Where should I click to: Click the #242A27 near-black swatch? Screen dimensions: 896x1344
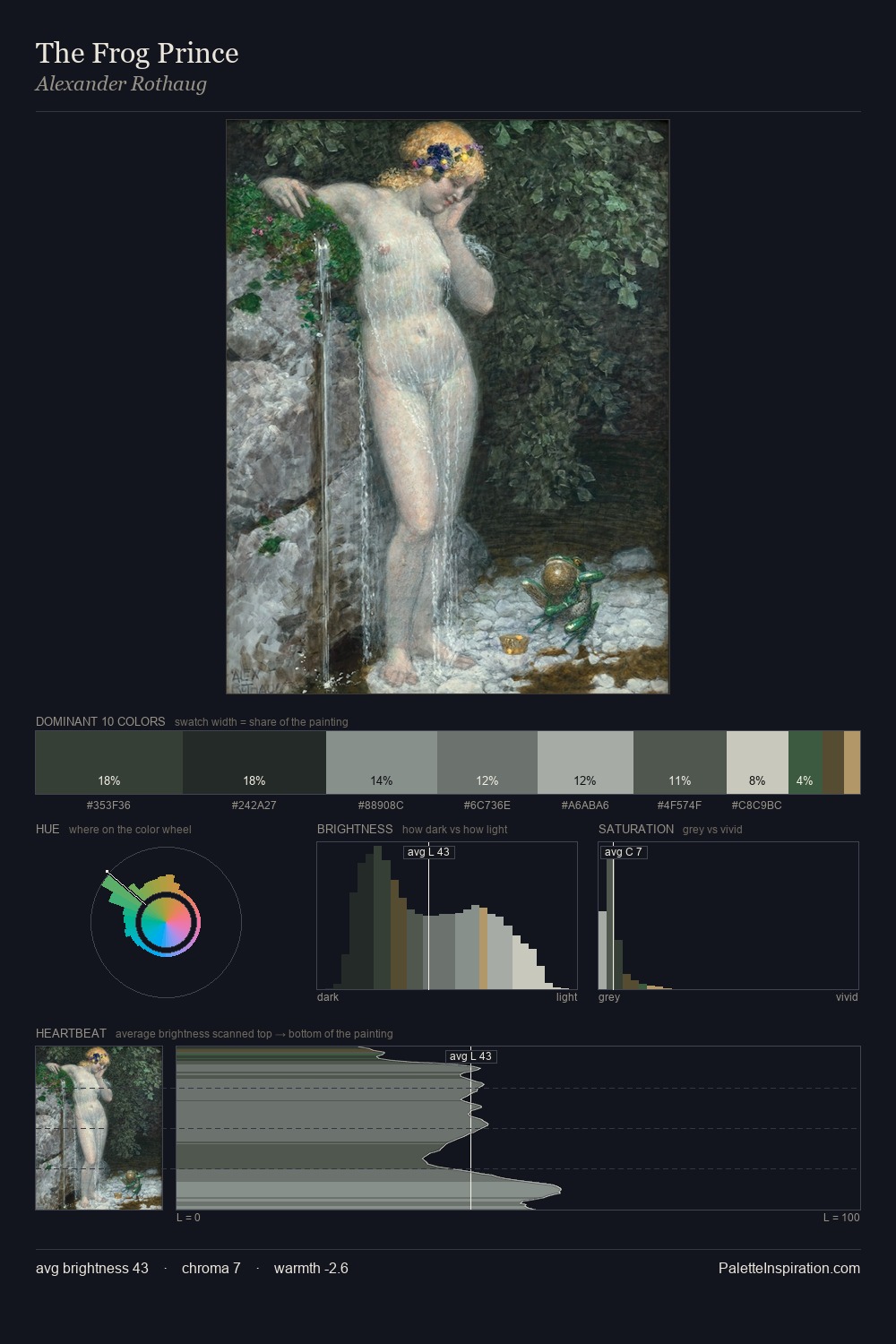point(254,762)
